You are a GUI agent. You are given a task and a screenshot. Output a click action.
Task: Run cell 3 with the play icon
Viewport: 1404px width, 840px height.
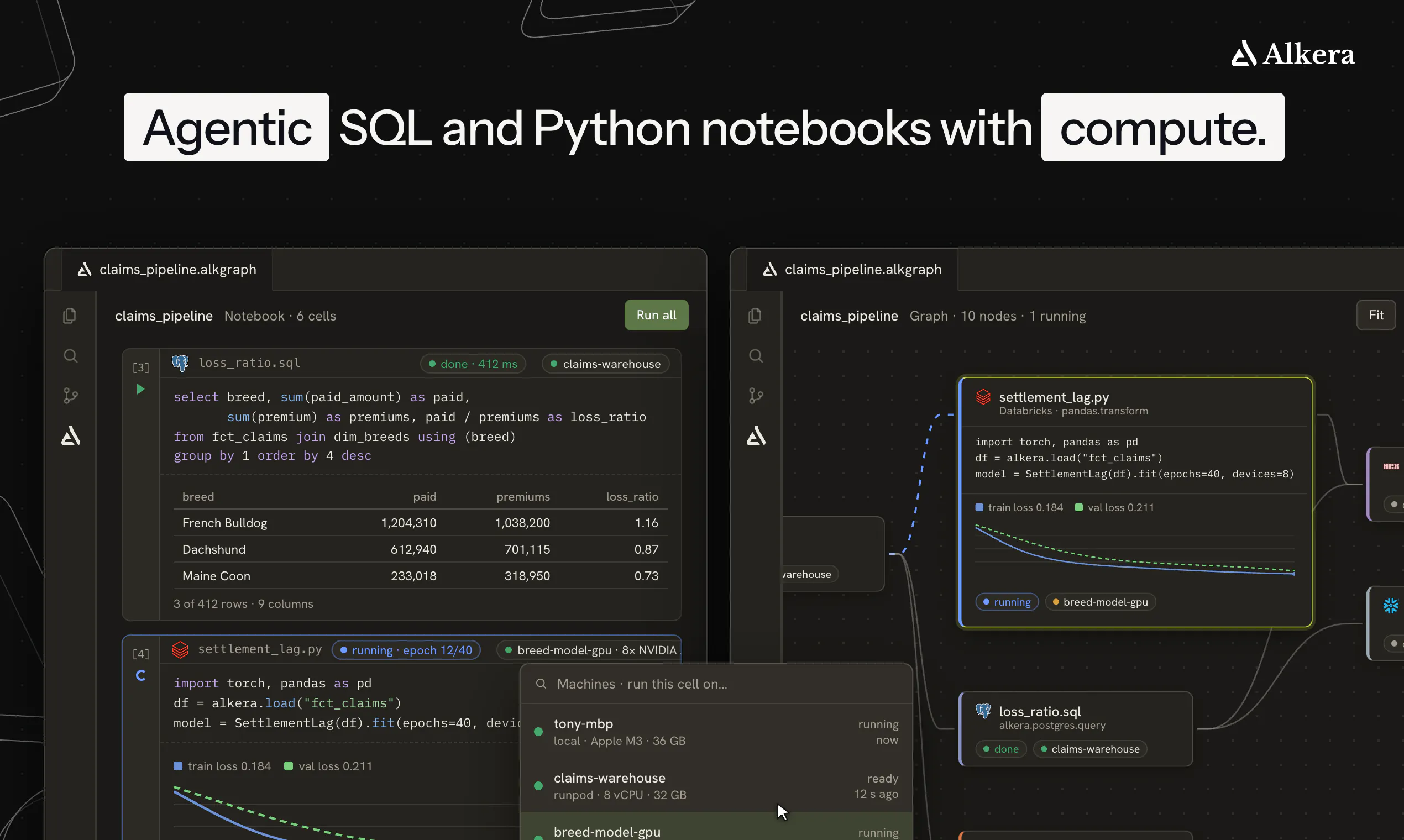coord(140,389)
